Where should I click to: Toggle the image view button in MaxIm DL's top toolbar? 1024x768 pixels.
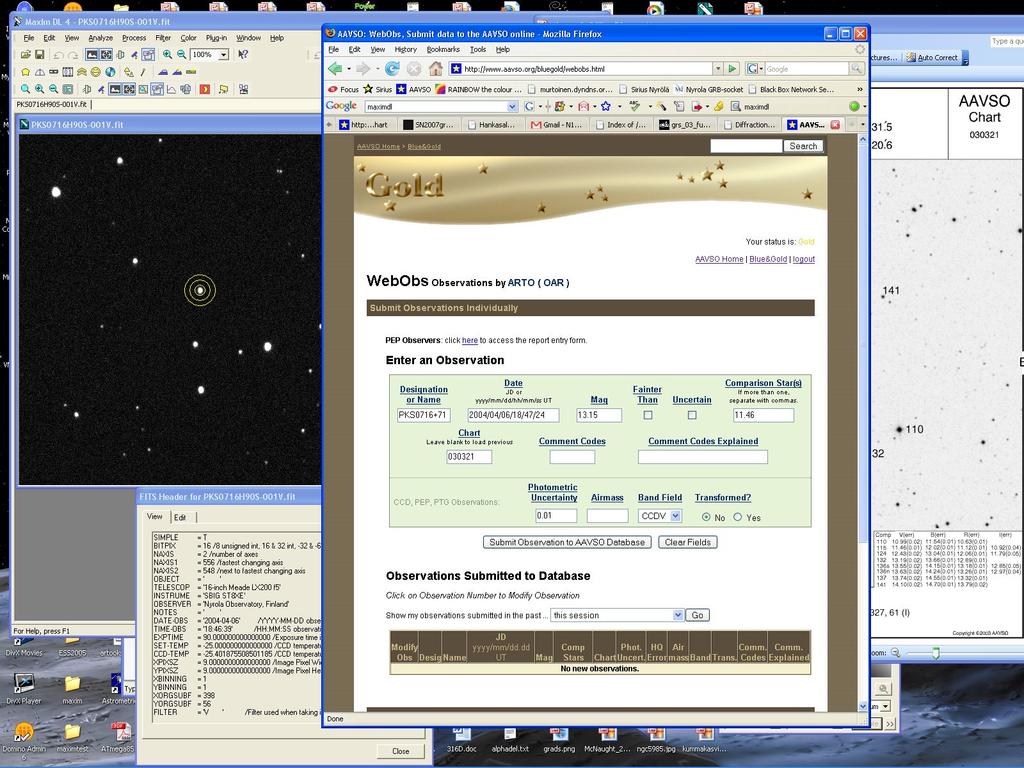[x=92, y=54]
